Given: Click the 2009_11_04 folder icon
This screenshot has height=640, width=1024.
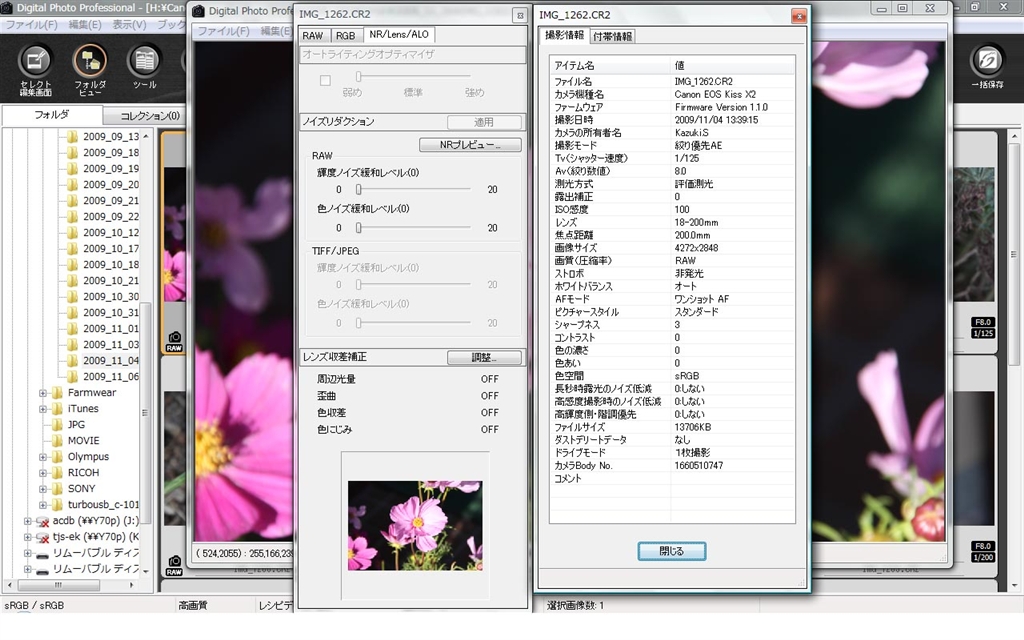Looking at the screenshot, I should click(x=72, y=361).
